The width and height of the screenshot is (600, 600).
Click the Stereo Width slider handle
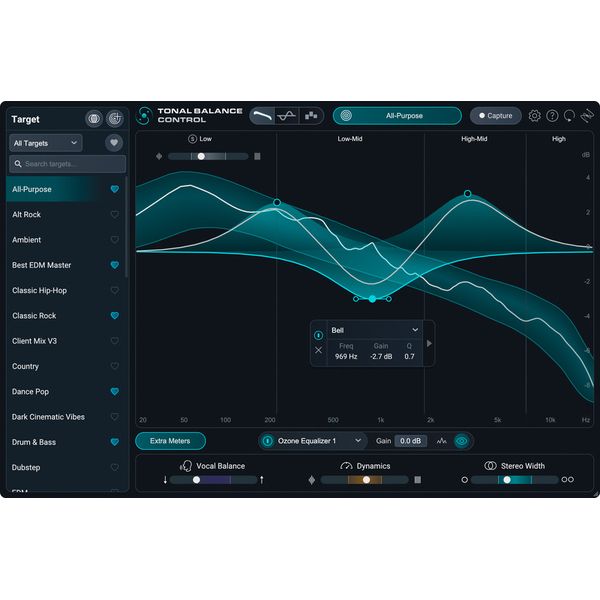point(507,480)
